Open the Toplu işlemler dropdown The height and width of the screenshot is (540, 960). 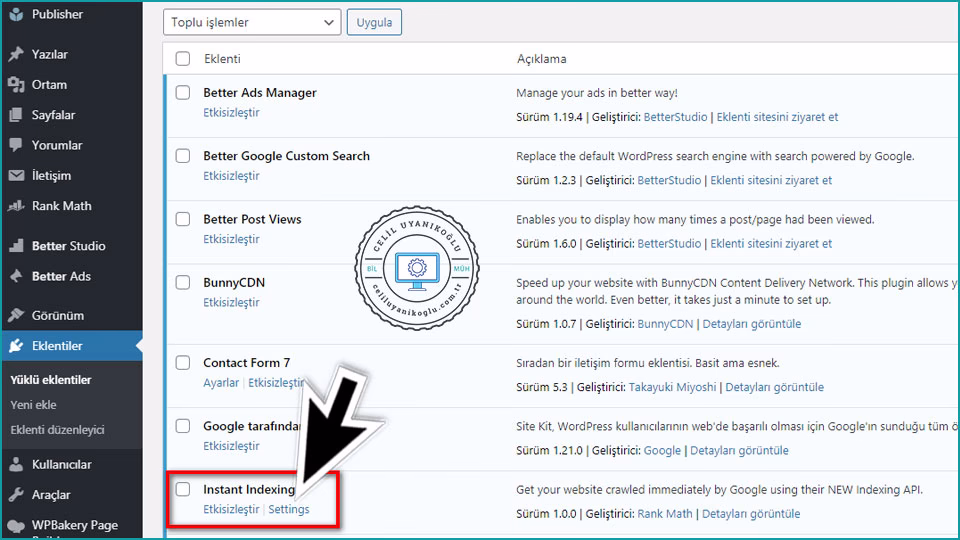[x=252, y=23]
